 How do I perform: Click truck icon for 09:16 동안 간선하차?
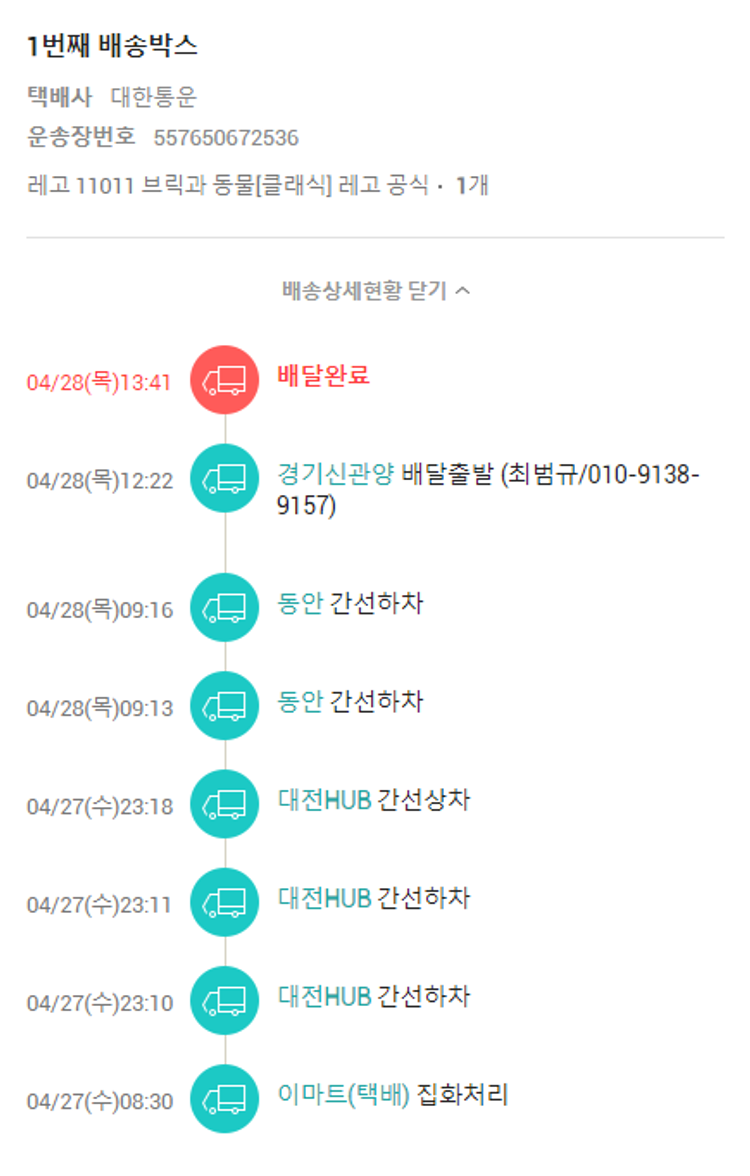click(225, 607)
